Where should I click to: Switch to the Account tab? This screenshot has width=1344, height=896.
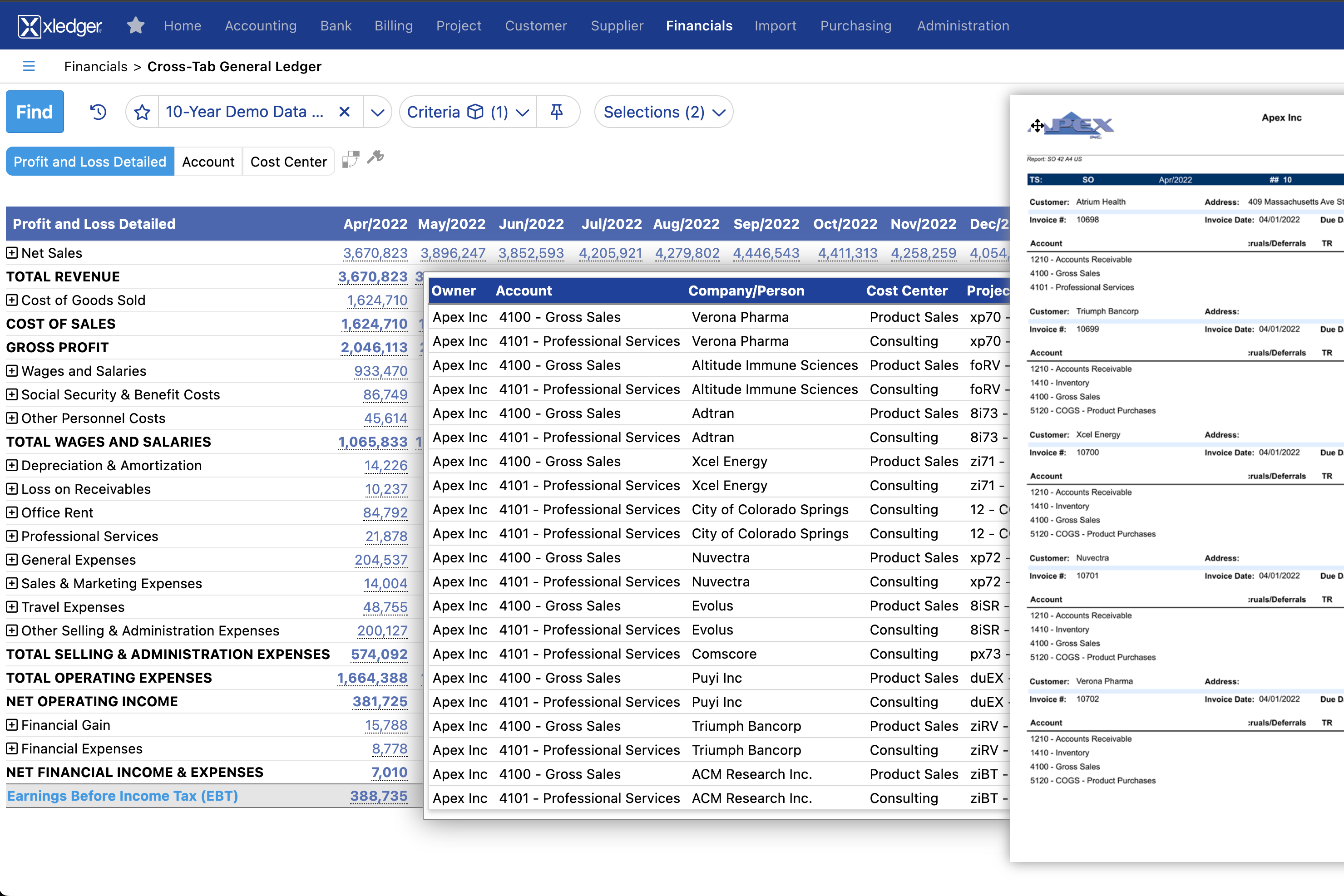coord(208,161)
